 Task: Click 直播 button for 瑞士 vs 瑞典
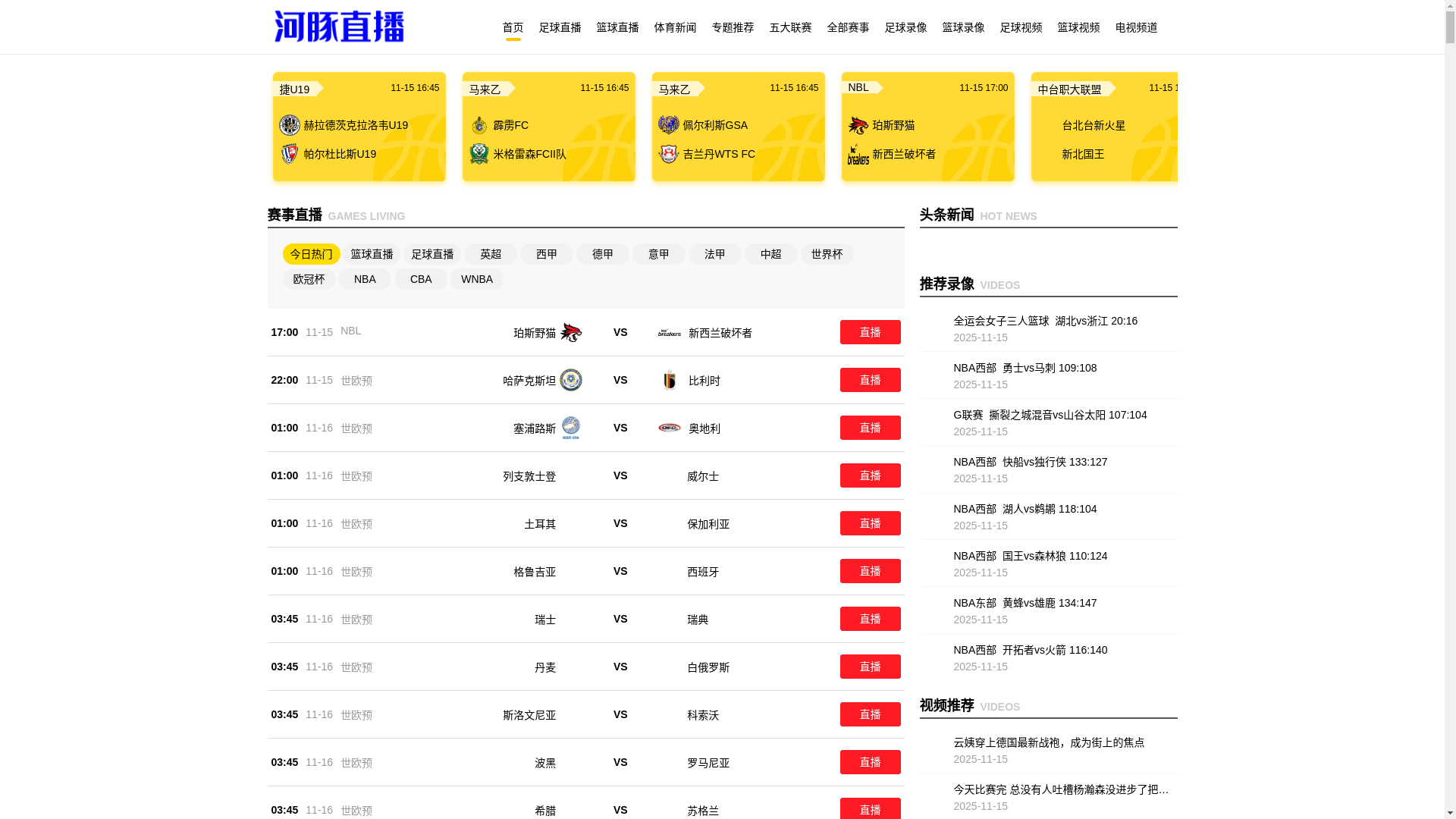pyautogui.click(x=870, y=619)
